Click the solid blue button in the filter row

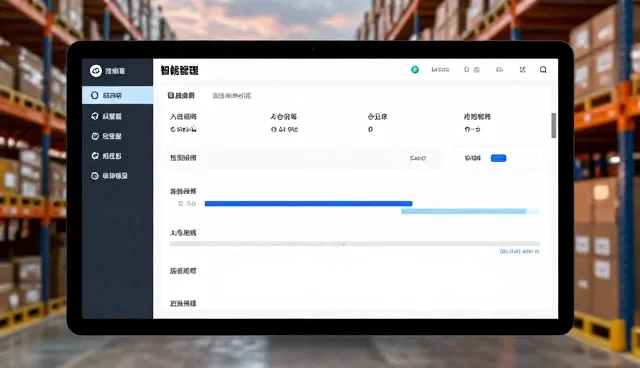[498, 158]
